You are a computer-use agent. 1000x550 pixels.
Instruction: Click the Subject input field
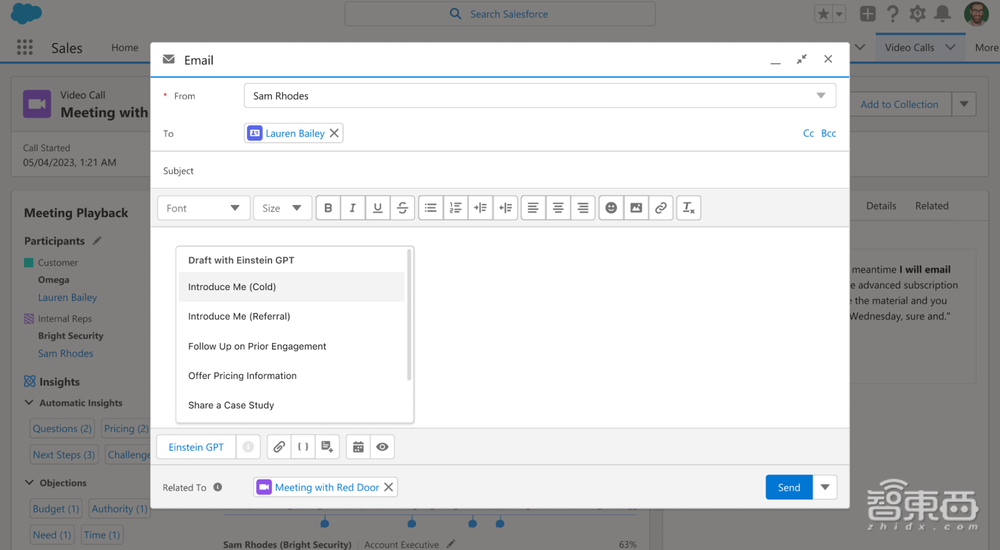[499, 170]
